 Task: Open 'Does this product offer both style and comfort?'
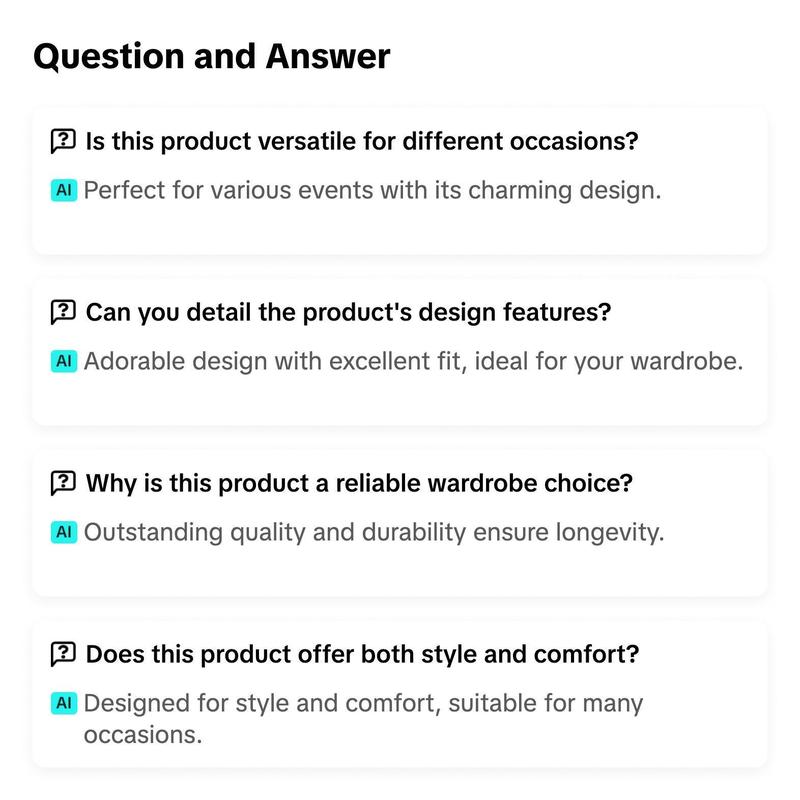click(x=362, y=654)
